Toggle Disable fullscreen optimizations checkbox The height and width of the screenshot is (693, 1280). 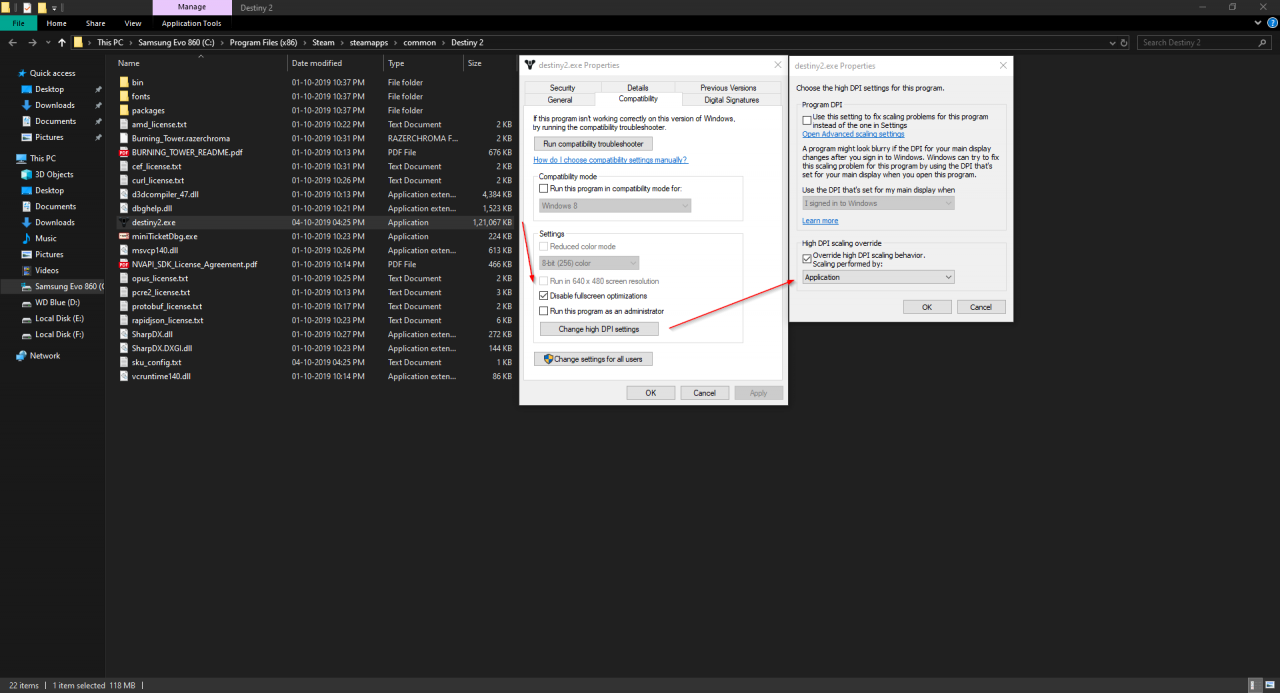click(543, 296)
